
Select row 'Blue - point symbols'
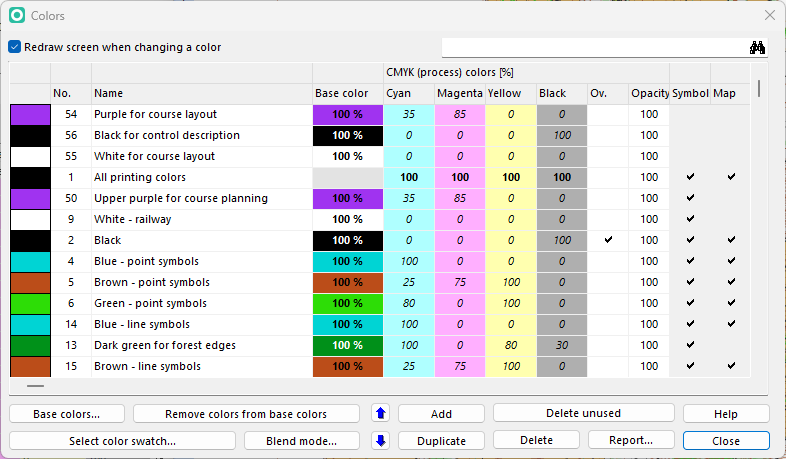pos(380,262)
